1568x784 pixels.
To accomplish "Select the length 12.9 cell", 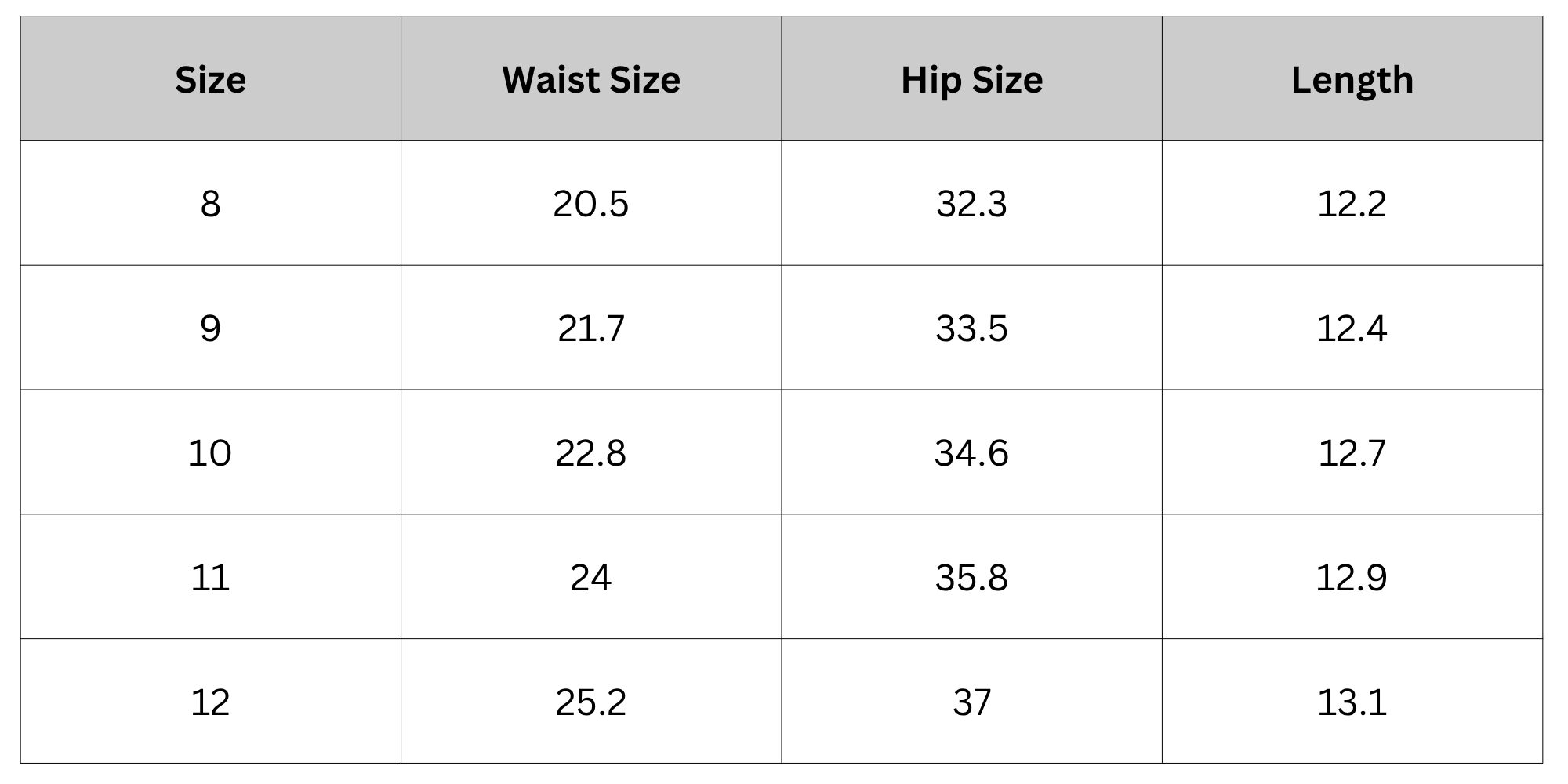I will coord(1352,577).
